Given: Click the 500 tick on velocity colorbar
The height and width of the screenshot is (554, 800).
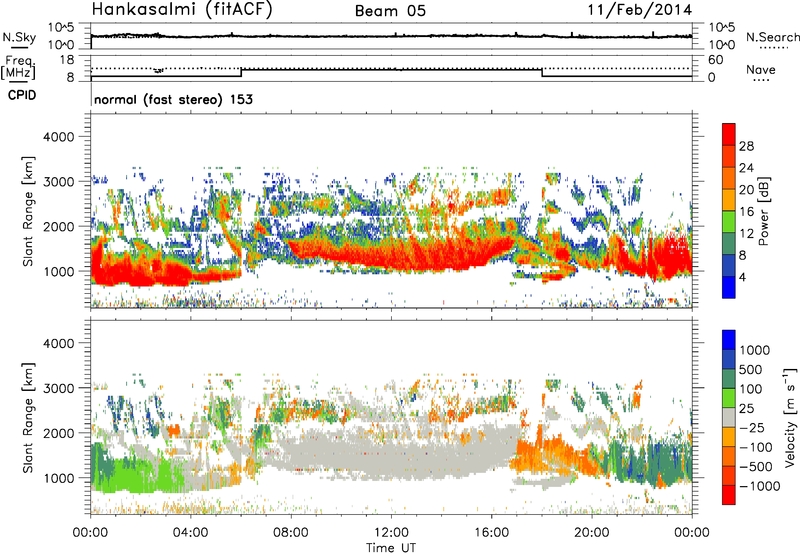Looking at the screenshot, I should (750, 369).
